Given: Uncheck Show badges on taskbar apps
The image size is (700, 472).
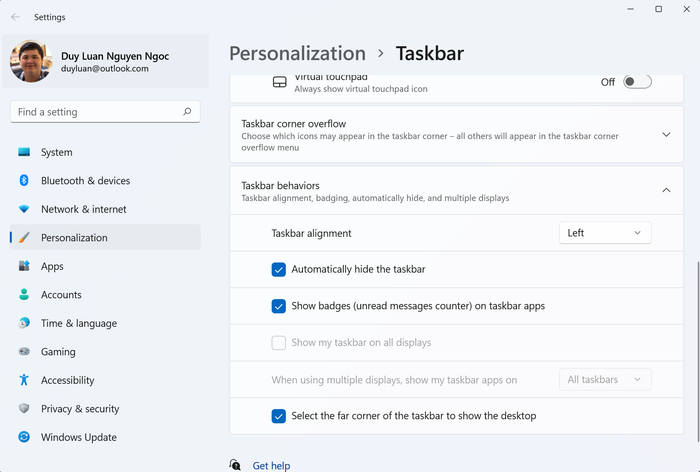Looking at the screenshot, I should click(279, 306).
